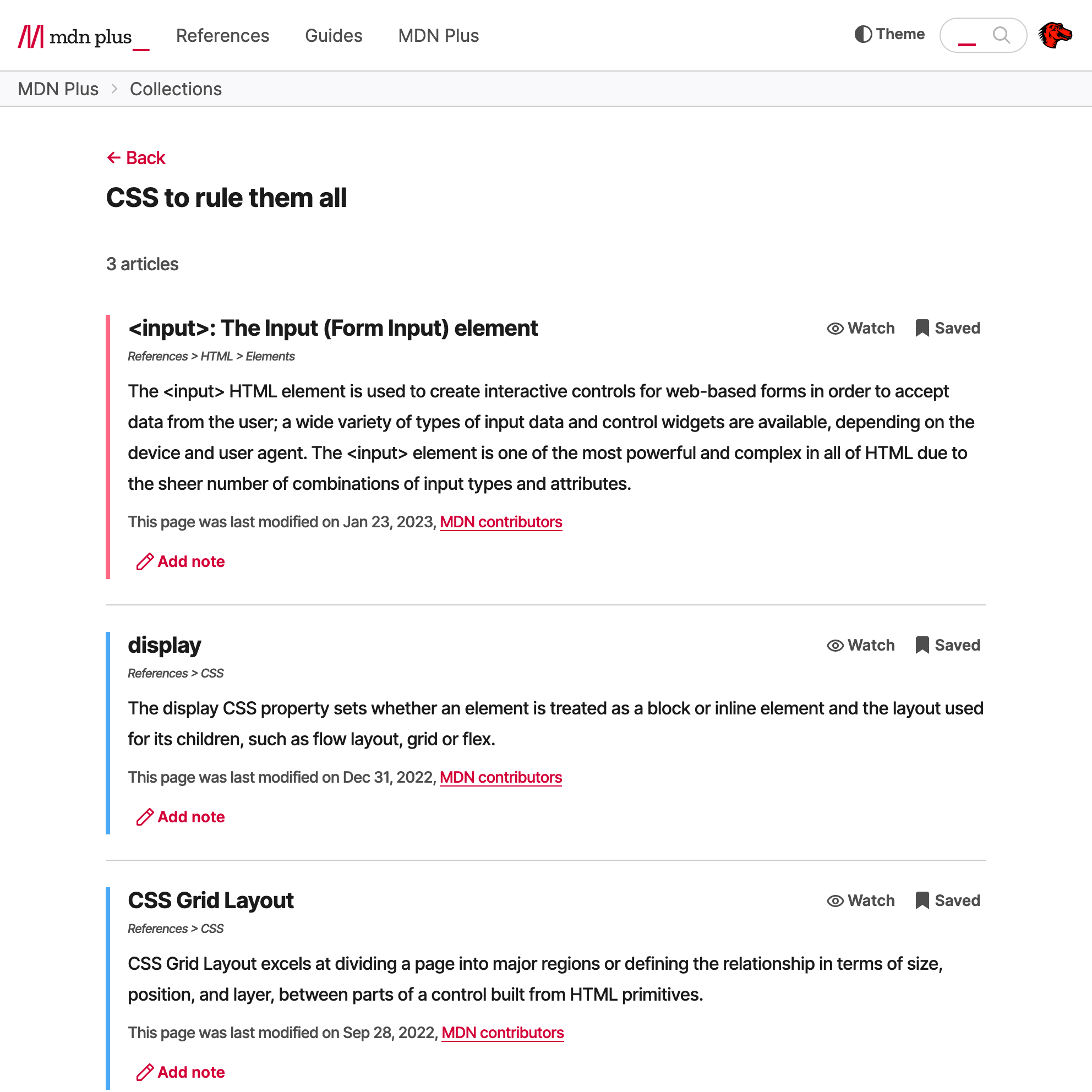Open MDN contributors link for display article
Viewport: 1092px width, 1092px height.
tap(501, 778)
